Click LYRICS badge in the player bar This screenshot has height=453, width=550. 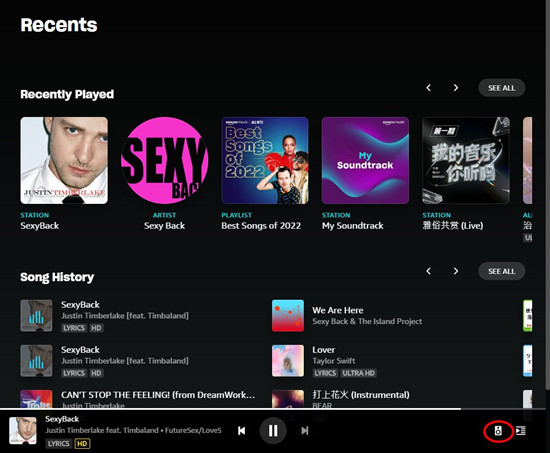pyautogui.click(x=59, y=444)
